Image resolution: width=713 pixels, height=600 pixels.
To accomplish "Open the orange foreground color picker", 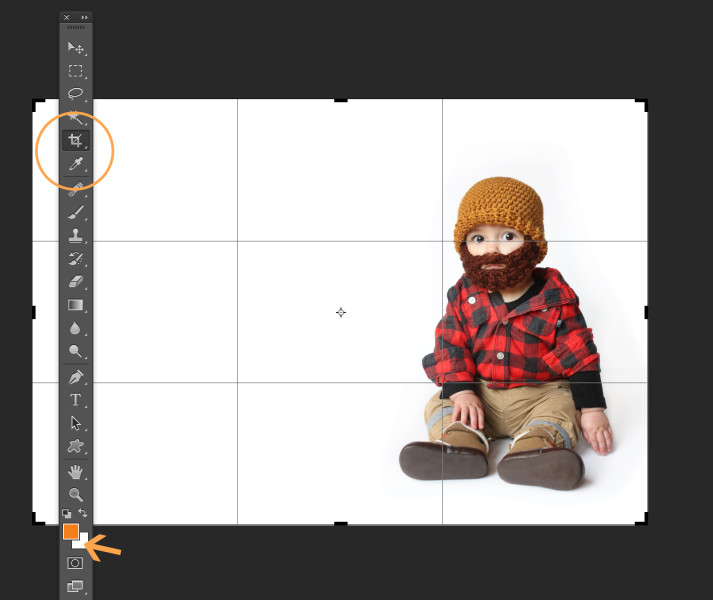I will coord(70,531).
